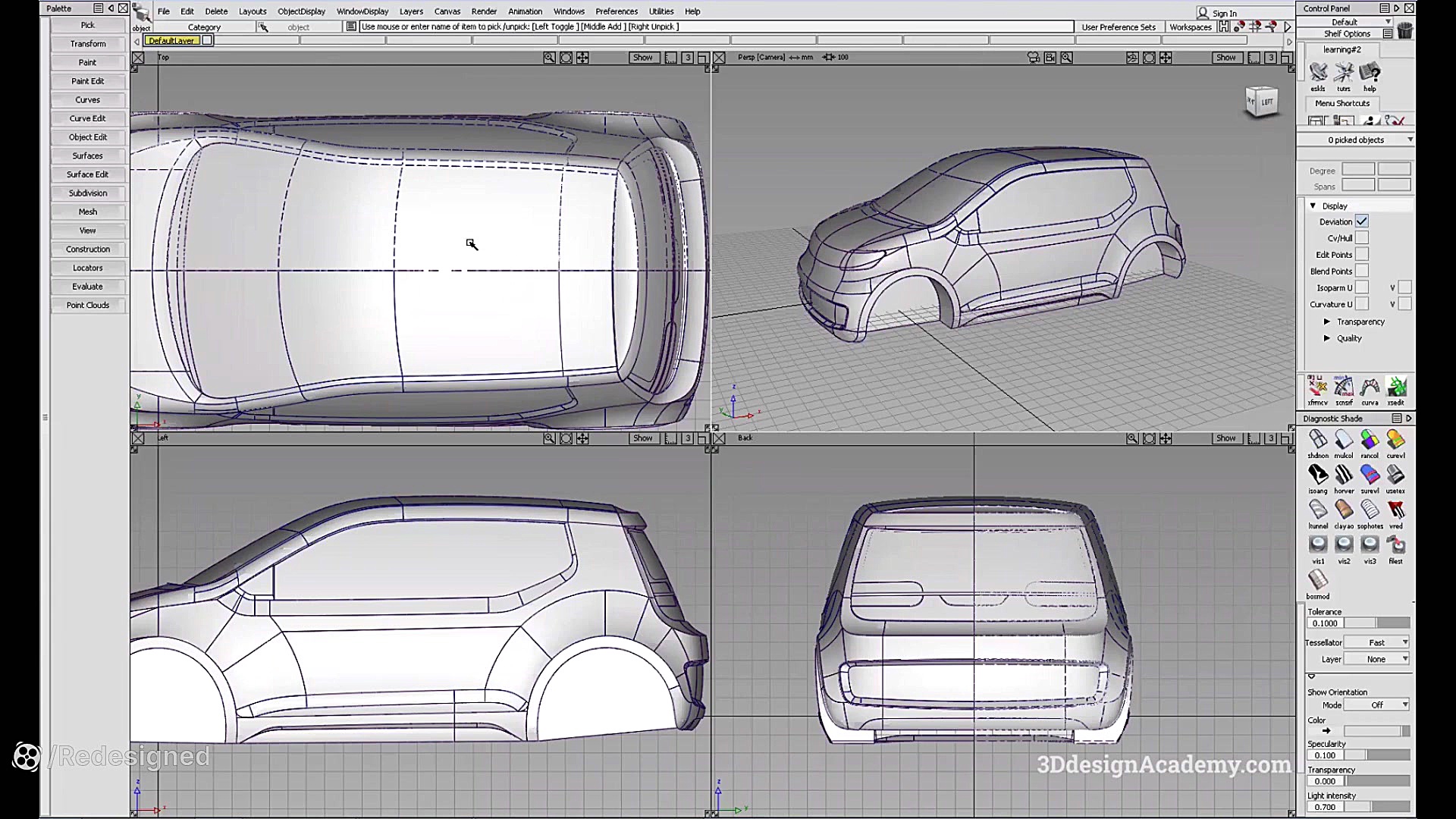
Task: Open the Tessellator Fast dropdown
Action: (1377, 642)
